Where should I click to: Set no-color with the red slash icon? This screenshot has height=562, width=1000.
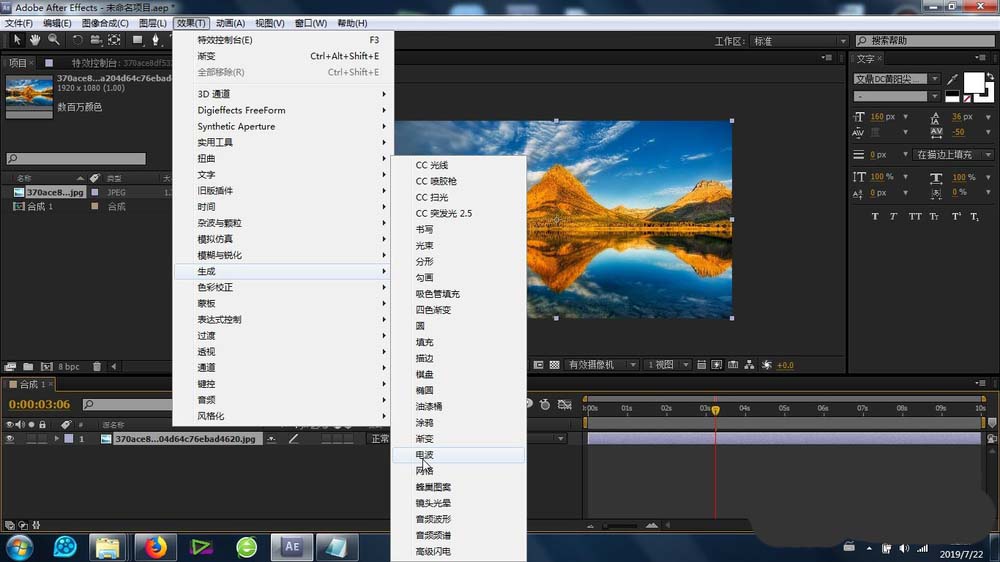click(967, 98)
